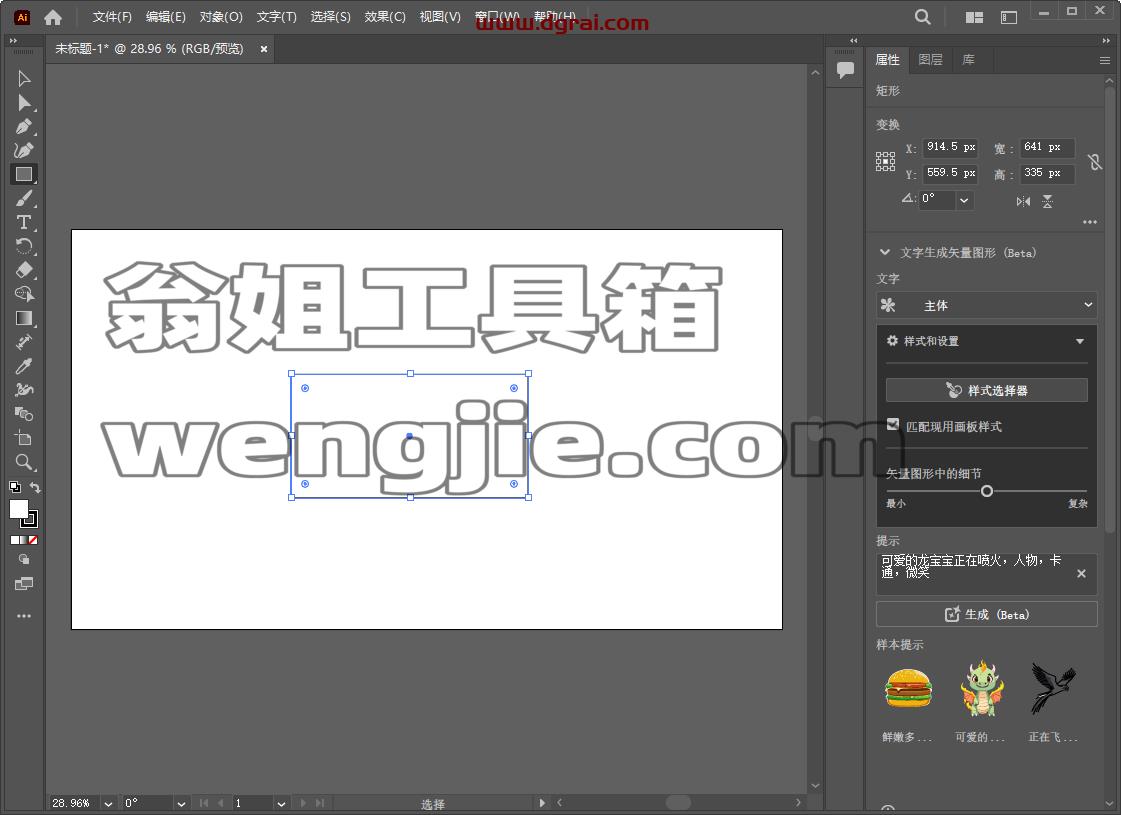Collapse the 样式和设置 section
The height and width of the screenshot is (815, 1121).
1080,341
